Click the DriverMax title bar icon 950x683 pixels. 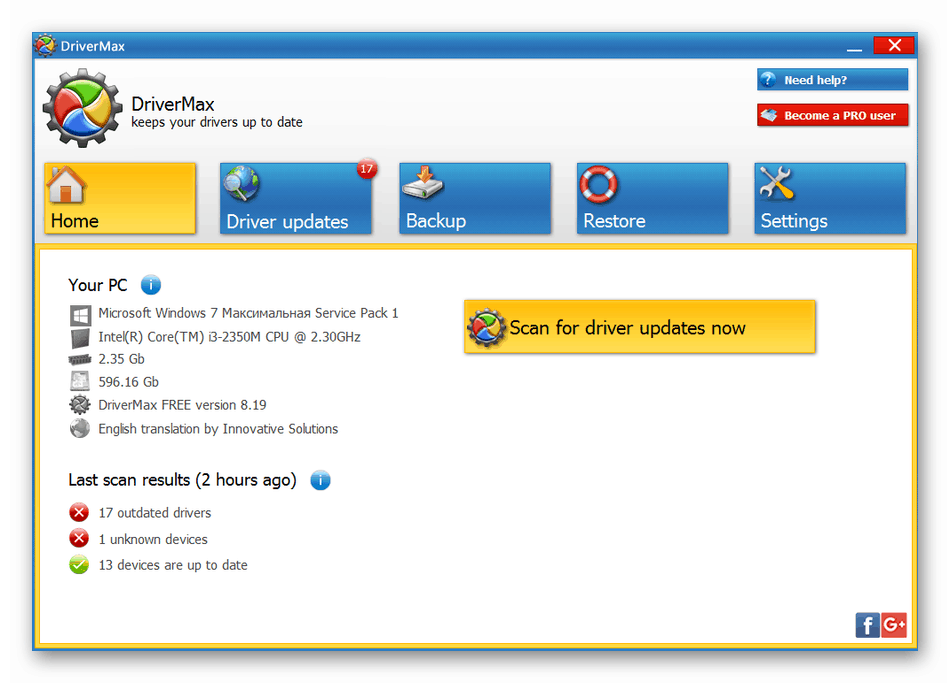tap(45, 45)
